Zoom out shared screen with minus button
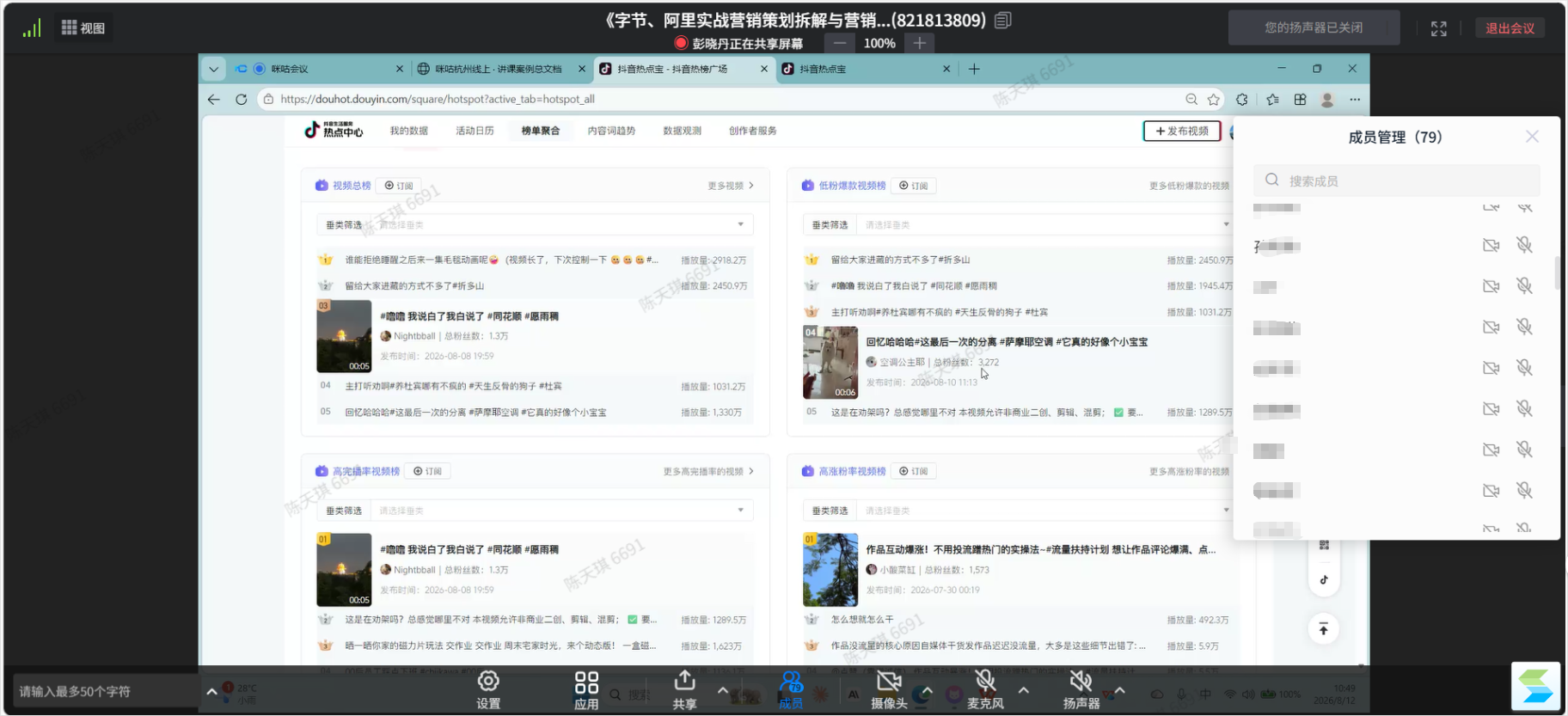1568x716 pixels. [x=840, y=43]
